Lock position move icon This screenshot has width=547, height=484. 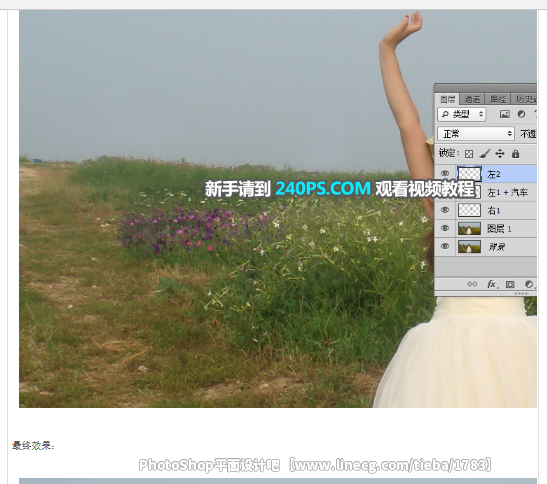click(x=500, y=154)
